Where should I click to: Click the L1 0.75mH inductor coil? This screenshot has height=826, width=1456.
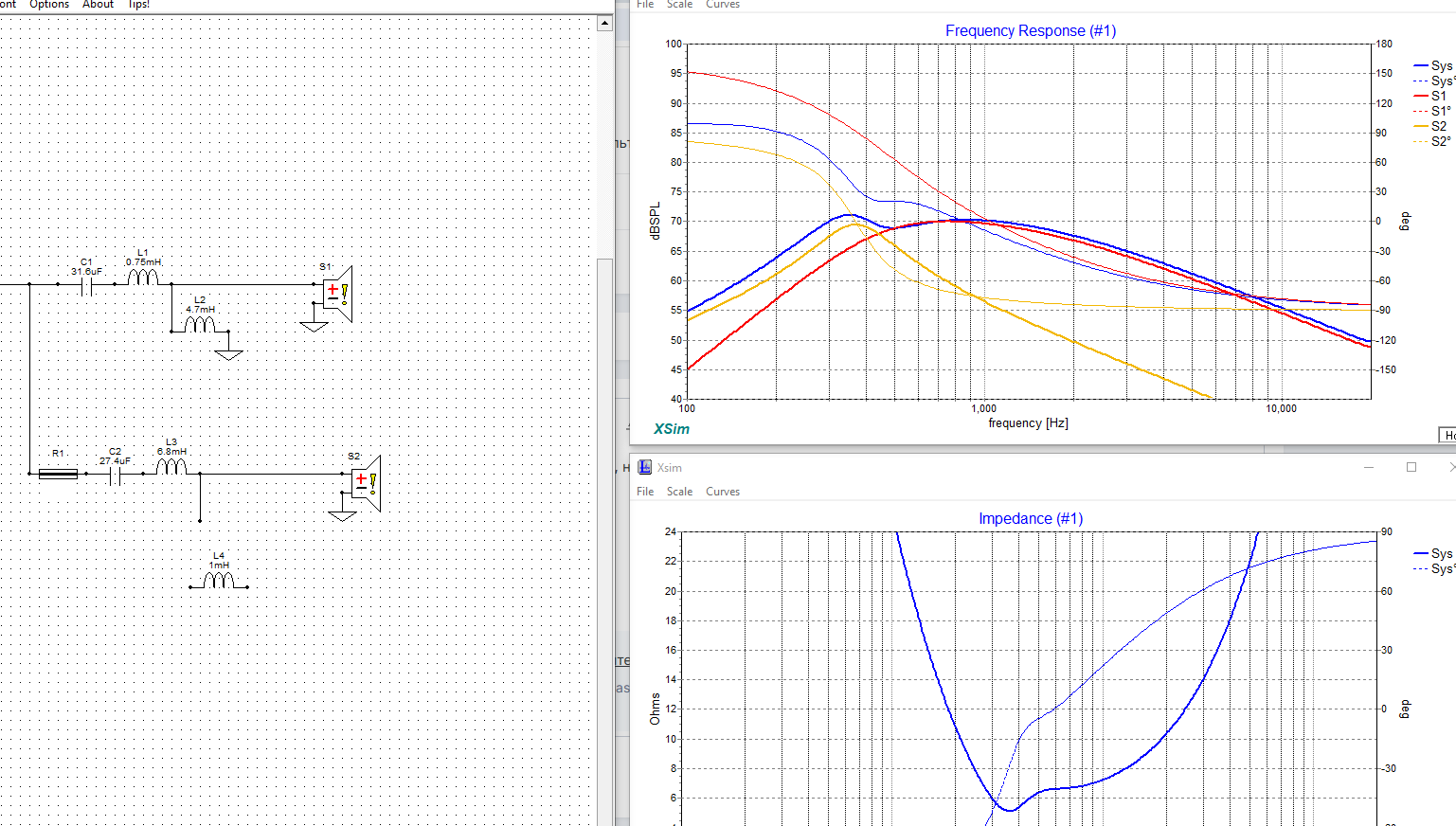[x=143, y=277]
